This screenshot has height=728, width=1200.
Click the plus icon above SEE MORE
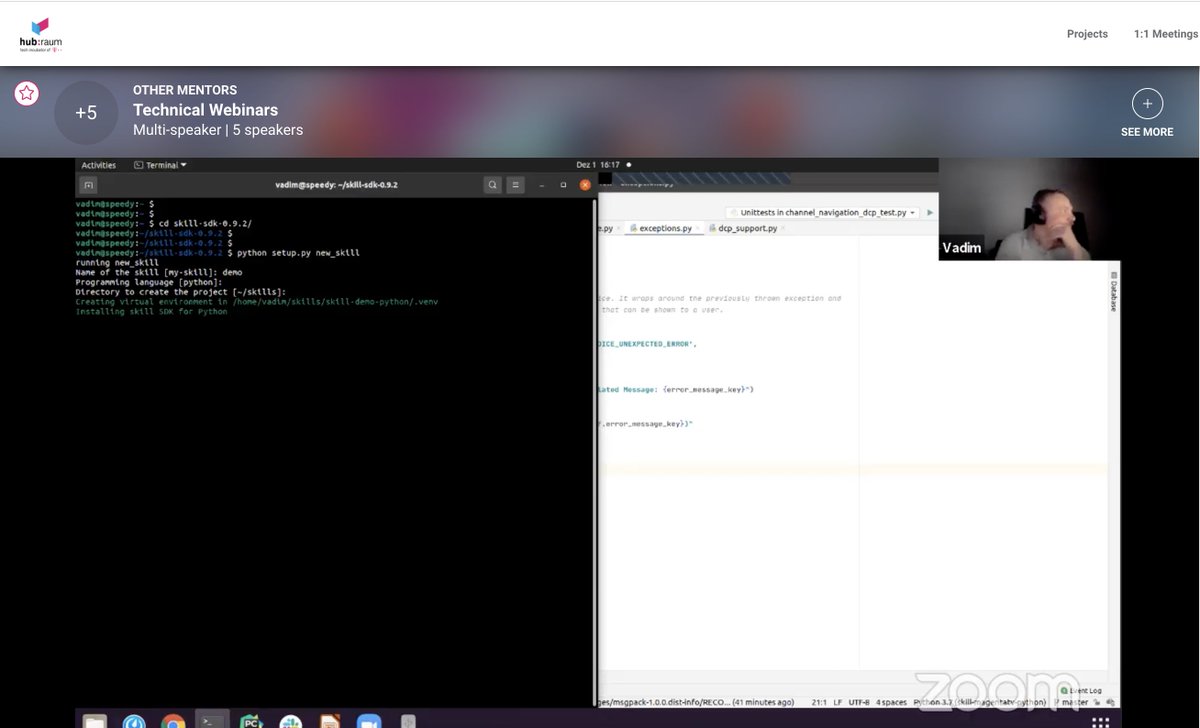pos(1147,103)
